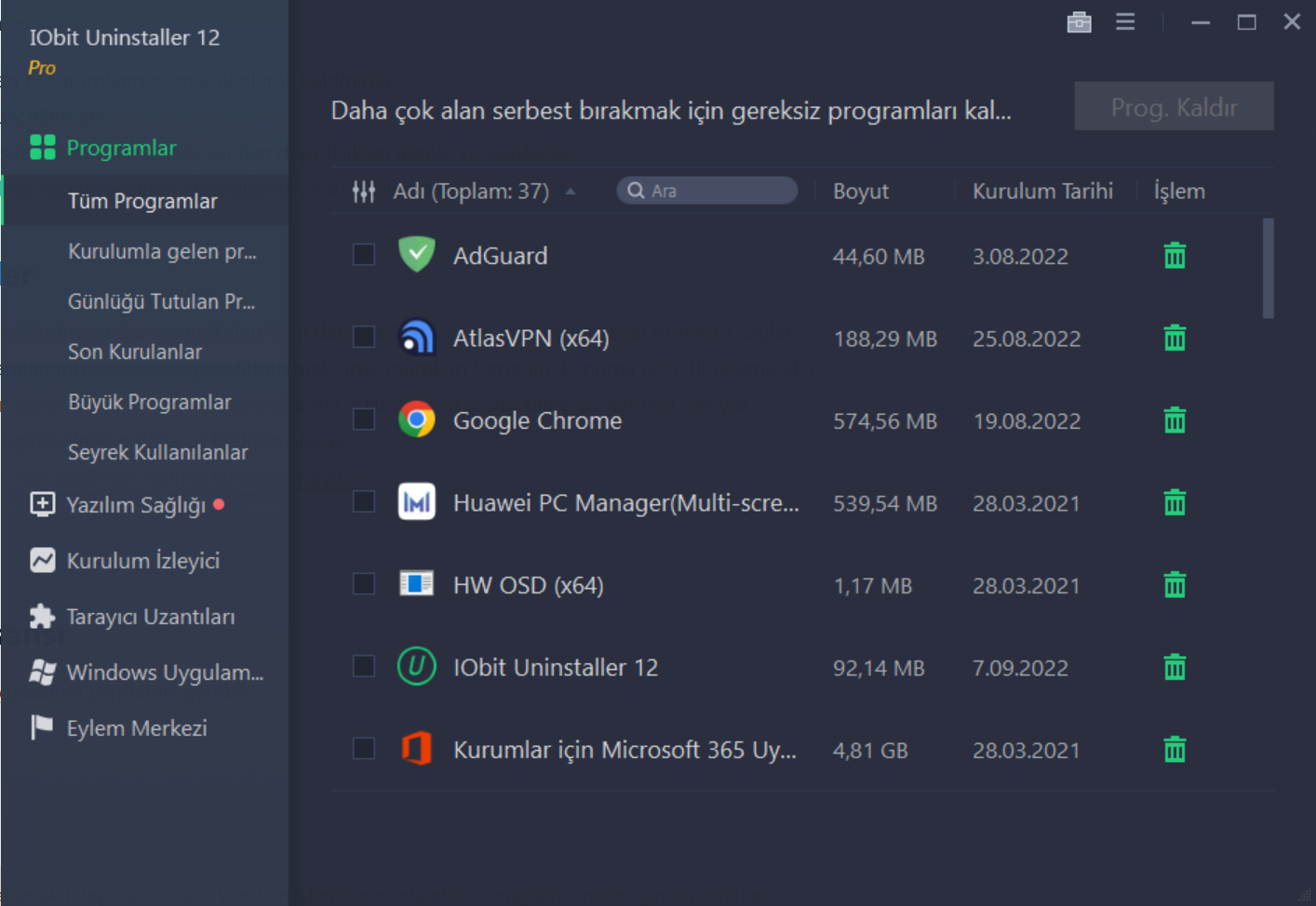Click the Prog. Kaldır button
This screenshot has height=906, width=1316.
tap(1174, 107)
